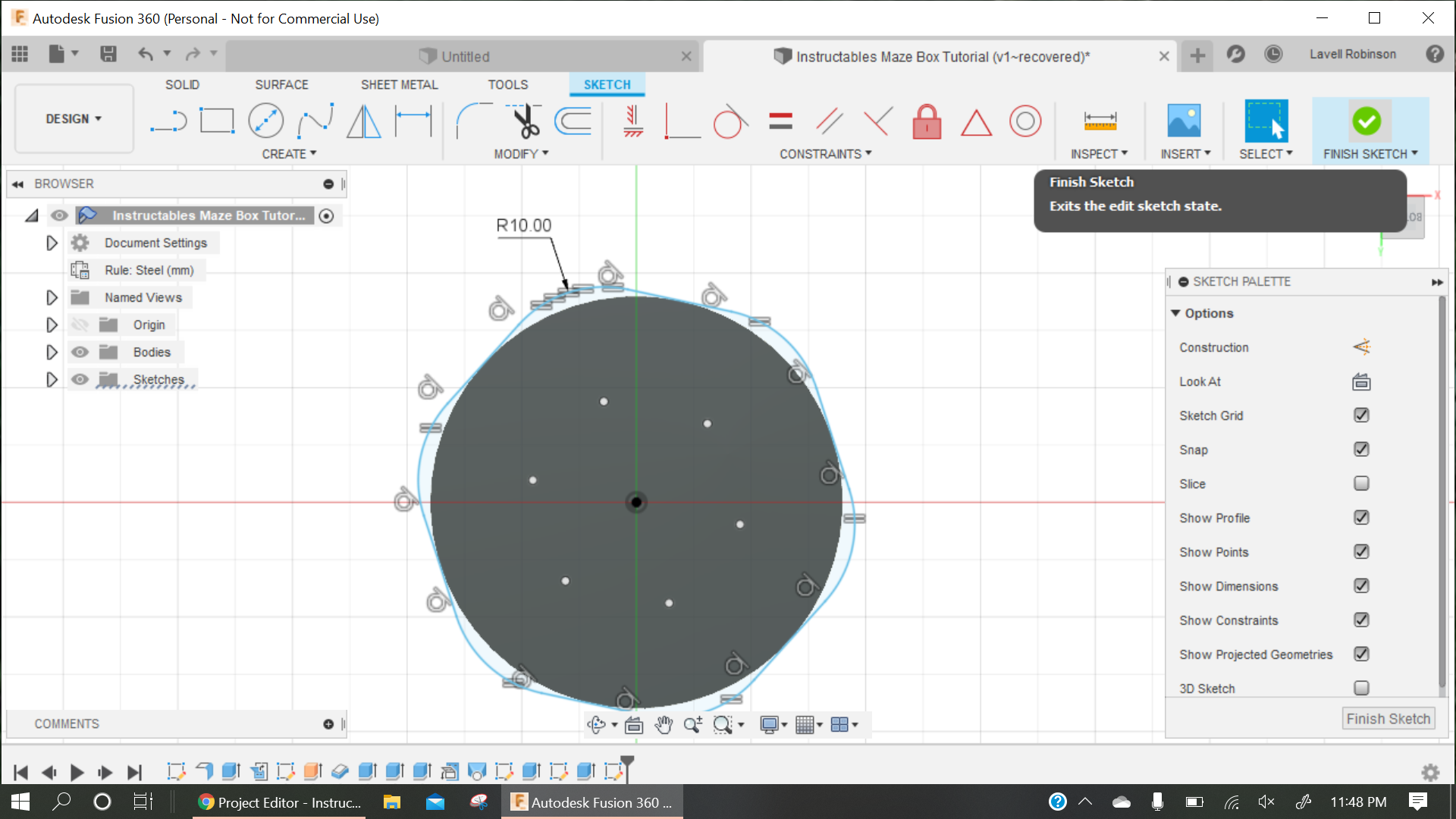Toggle the Sketch Grid checkbox

(x=1361, y=416)
